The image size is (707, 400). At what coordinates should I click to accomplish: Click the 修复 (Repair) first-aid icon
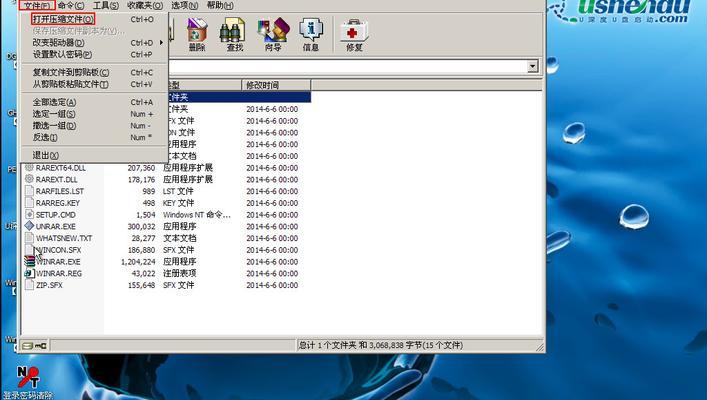(x=354, y=34)
